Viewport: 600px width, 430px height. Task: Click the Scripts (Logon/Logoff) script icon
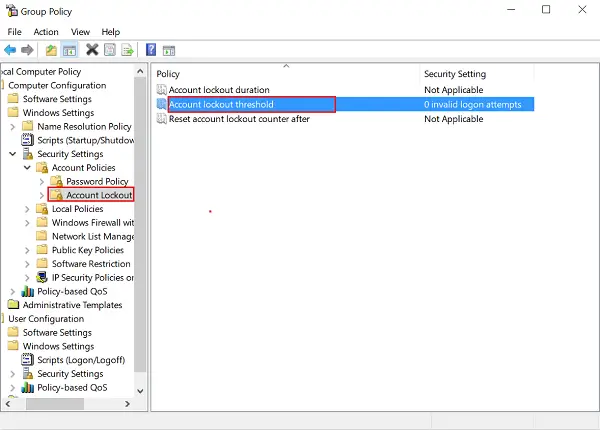(27, 360)
